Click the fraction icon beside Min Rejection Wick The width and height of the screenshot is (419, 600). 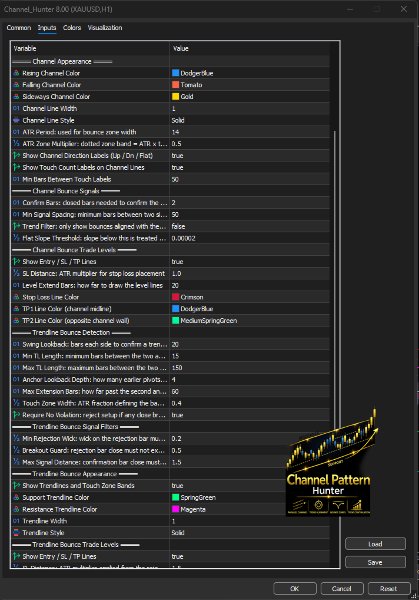click(16, 438)
